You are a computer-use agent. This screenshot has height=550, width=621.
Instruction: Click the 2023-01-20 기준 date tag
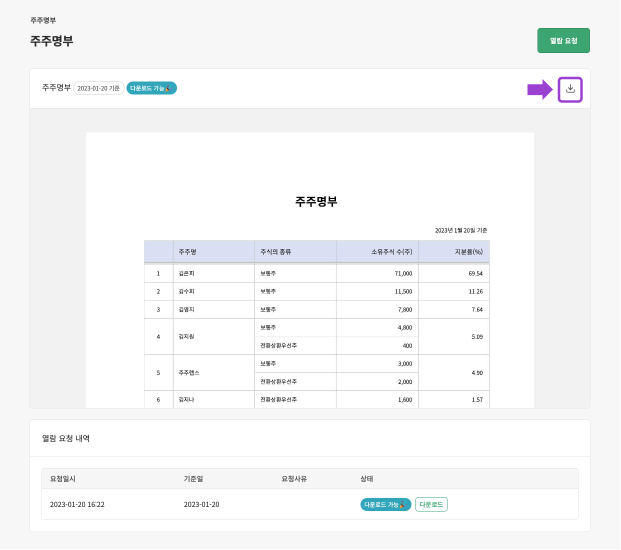pyautogui.click(x=99, y=88)
